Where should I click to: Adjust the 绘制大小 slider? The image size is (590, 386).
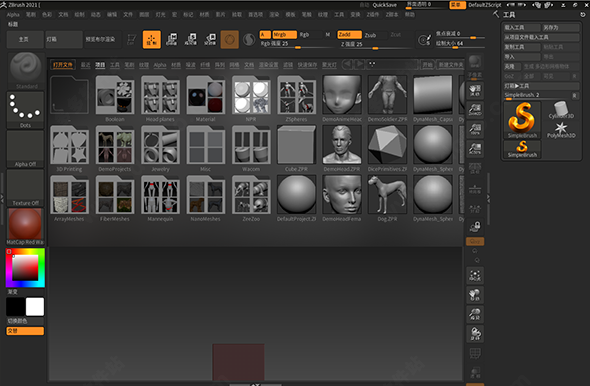point(460,44)
